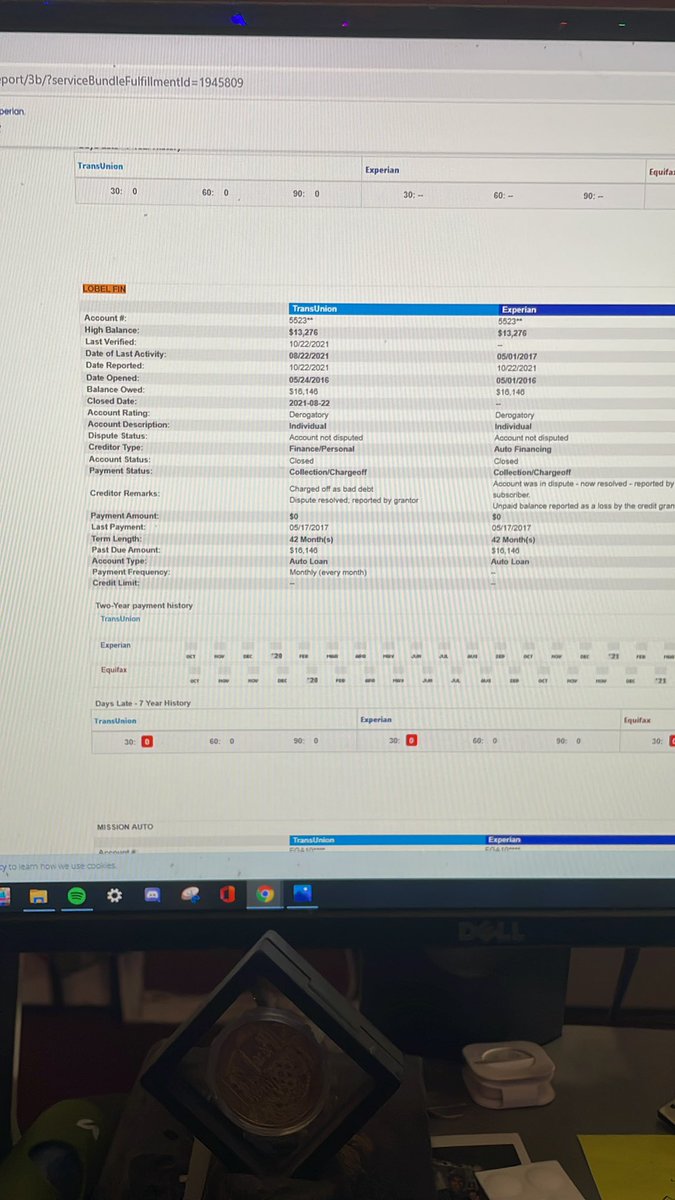Open the red Office icon in taskbar
675x1200 pixels.
click(227, 895)
